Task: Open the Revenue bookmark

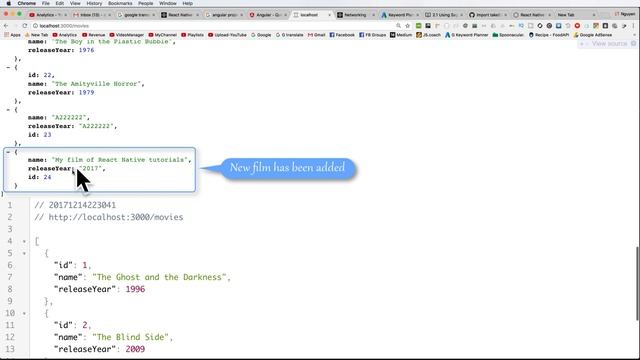Action: (93, 35)
